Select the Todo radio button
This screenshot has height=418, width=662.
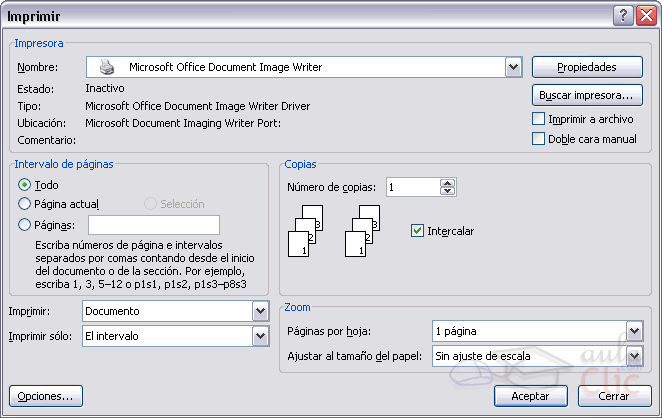tap(25, 185)
